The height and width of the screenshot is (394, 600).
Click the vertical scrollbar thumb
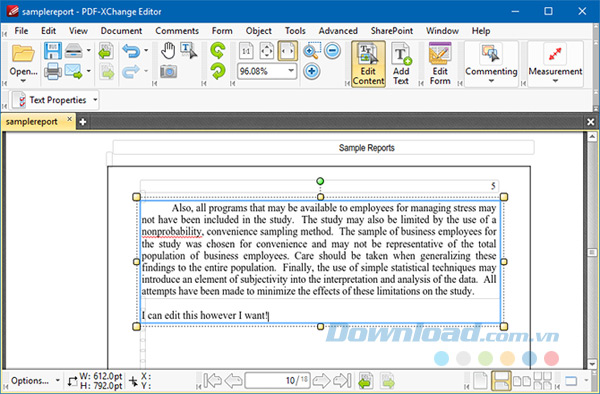tap(592, 252)
